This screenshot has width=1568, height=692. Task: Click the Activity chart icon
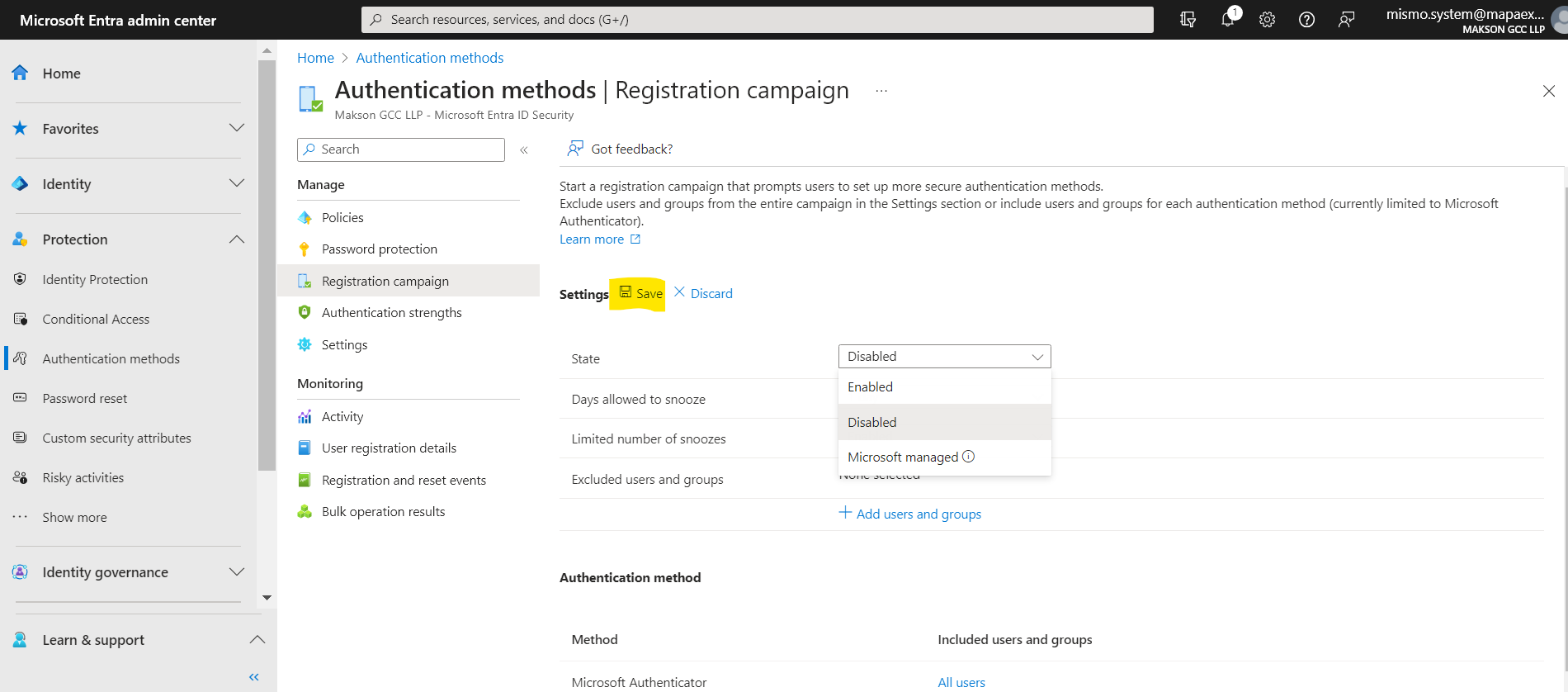point(305,416)
